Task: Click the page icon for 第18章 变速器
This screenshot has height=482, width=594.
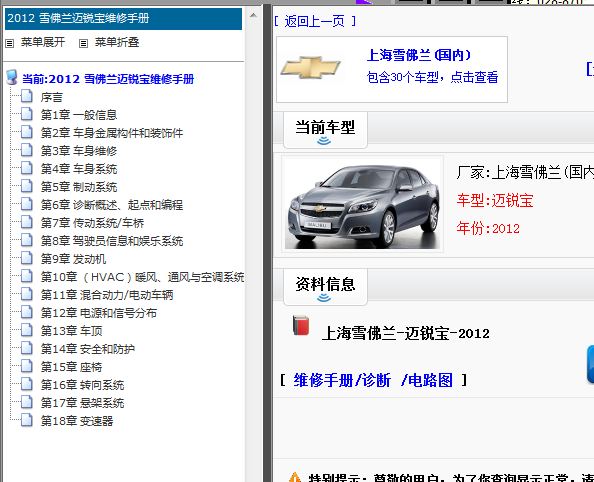Action: coord(27,420)
